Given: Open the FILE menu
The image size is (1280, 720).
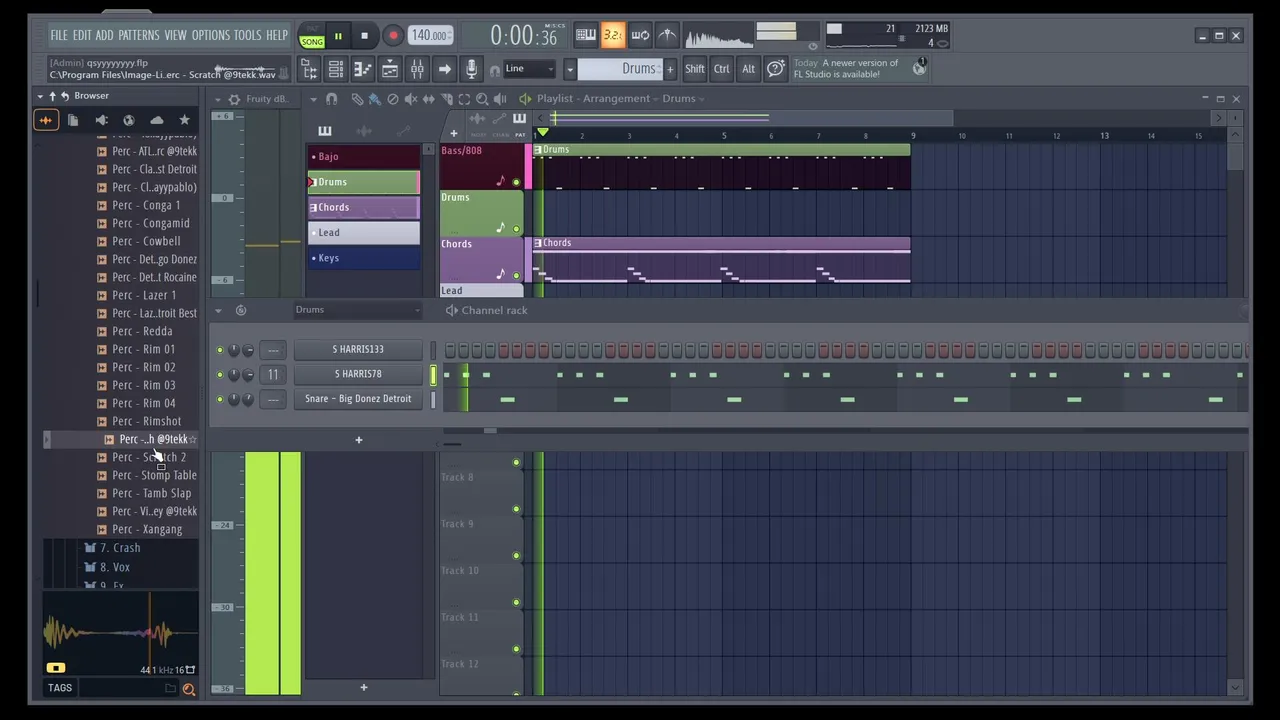Looking at the screenshot, I should point(59,35).
